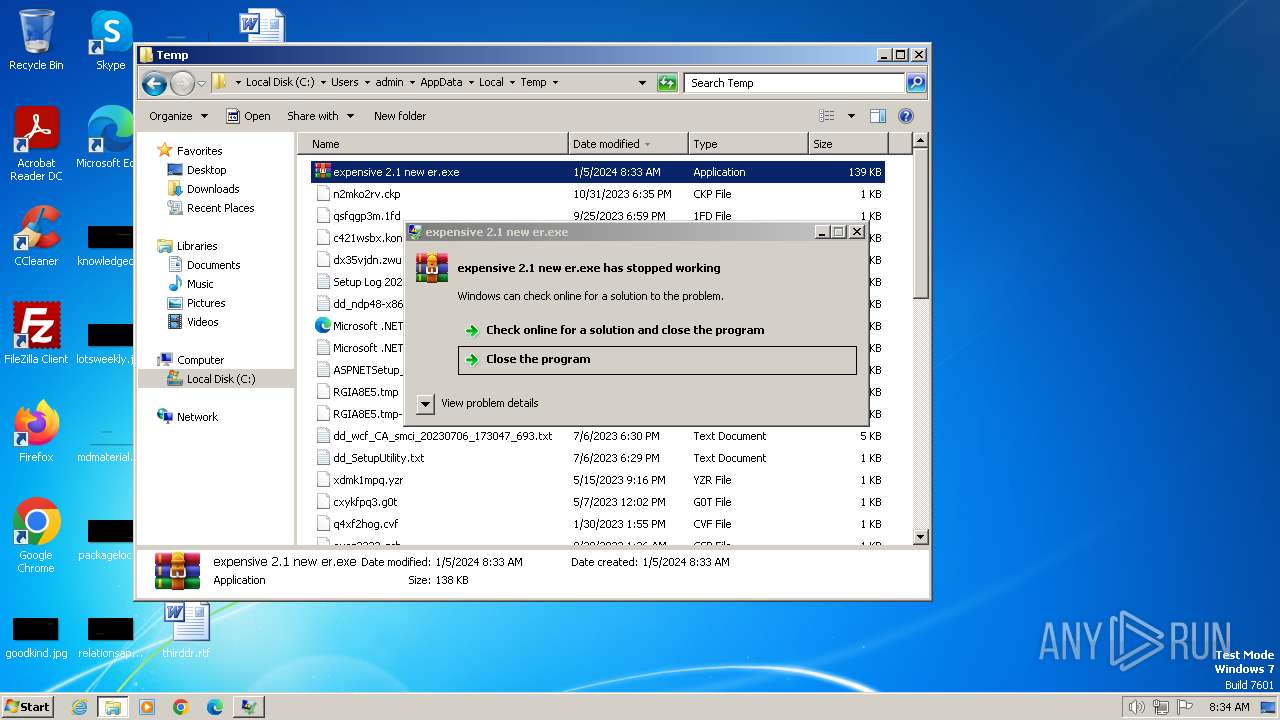Sort by Name column header
Screen dimensions: 1280x720
(433, 144)
